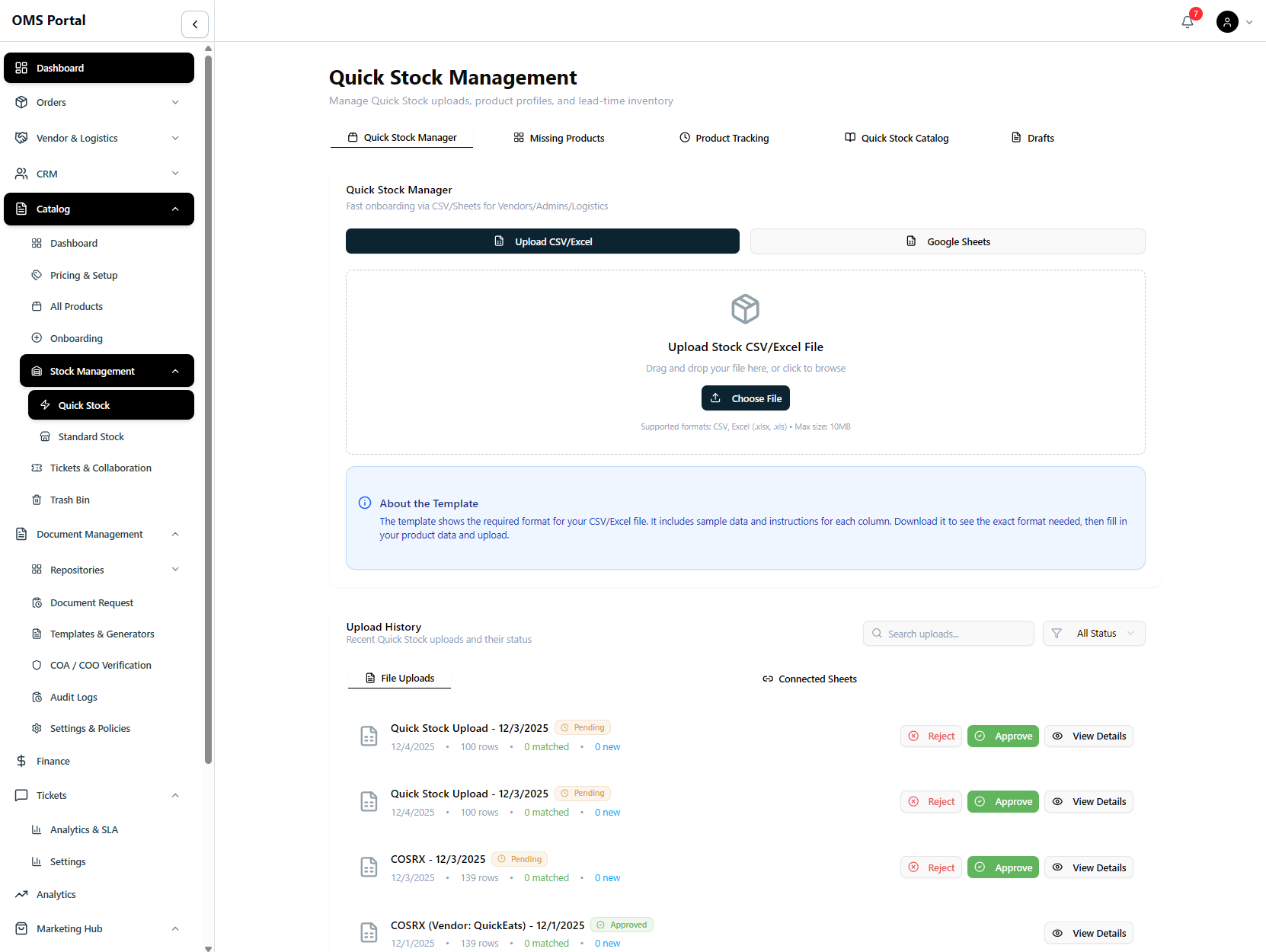Switch to the Missing Products tab
The height and width of the screenshot is (952, 1266).
[559, 138]
